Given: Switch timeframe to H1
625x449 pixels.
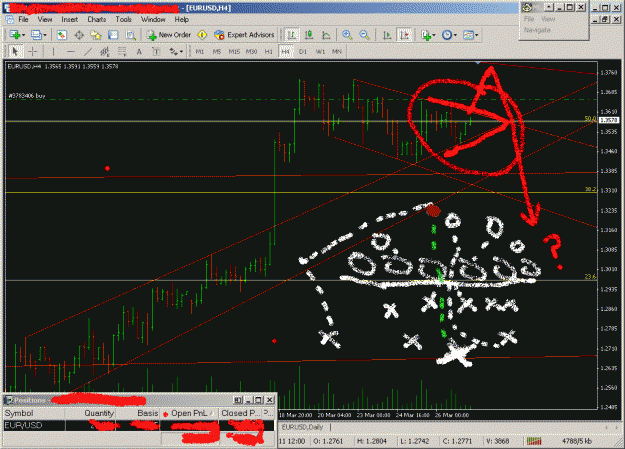Looking at the screenshot, I should point(269,51).
